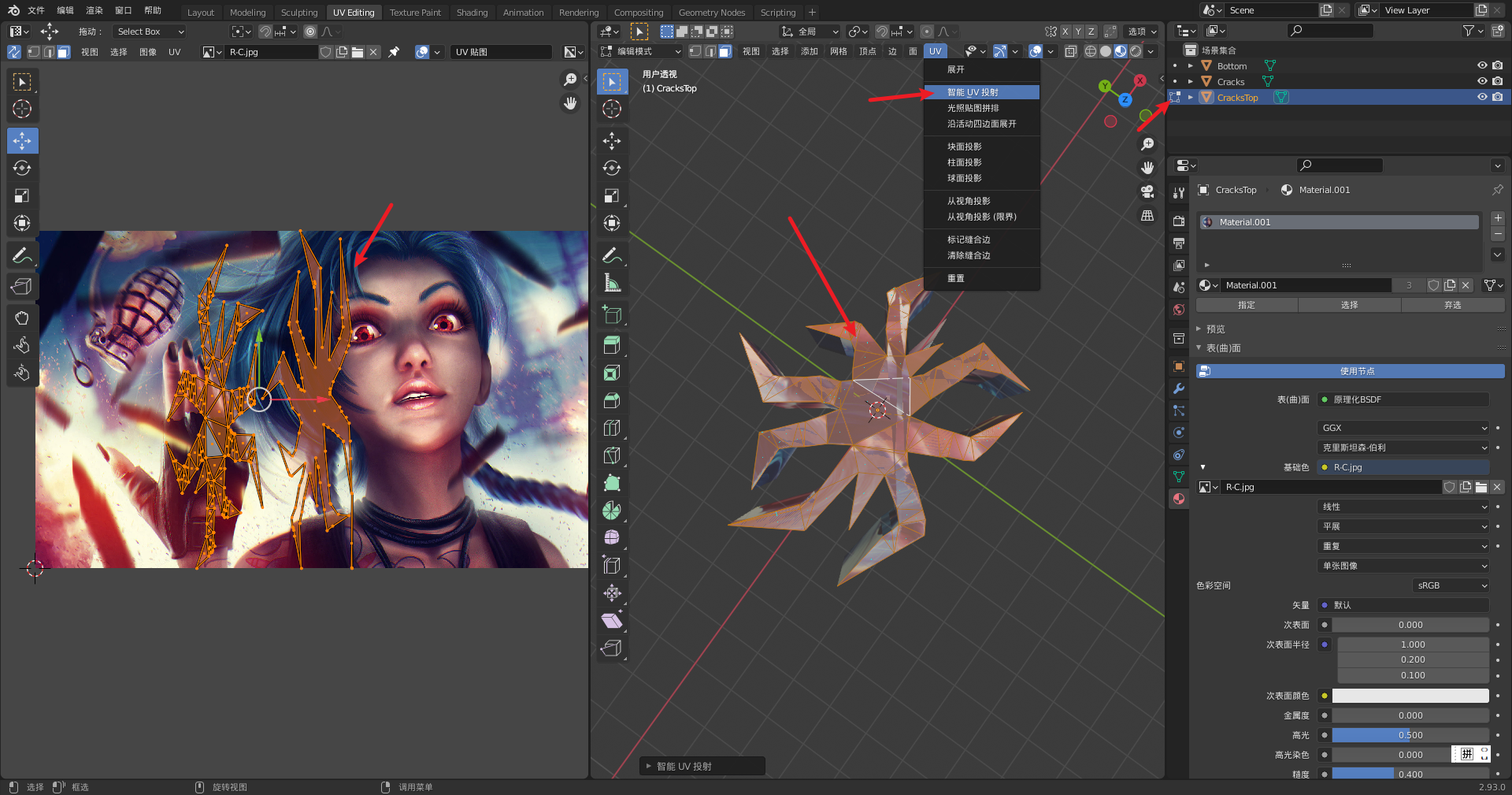Screen dimensions: 1512x795
Task: Select the Rotate tool in 3D viewport toolbar
Action: point(612,168)
